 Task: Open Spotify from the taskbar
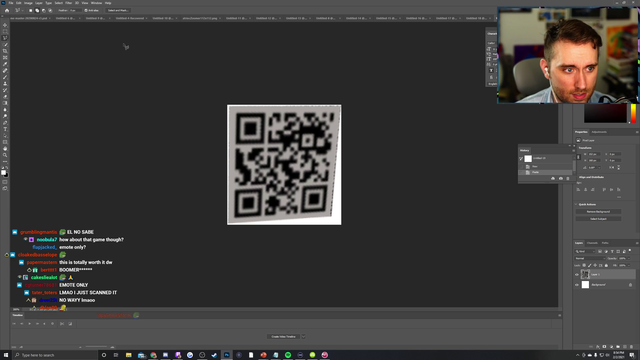click(288, 355)
